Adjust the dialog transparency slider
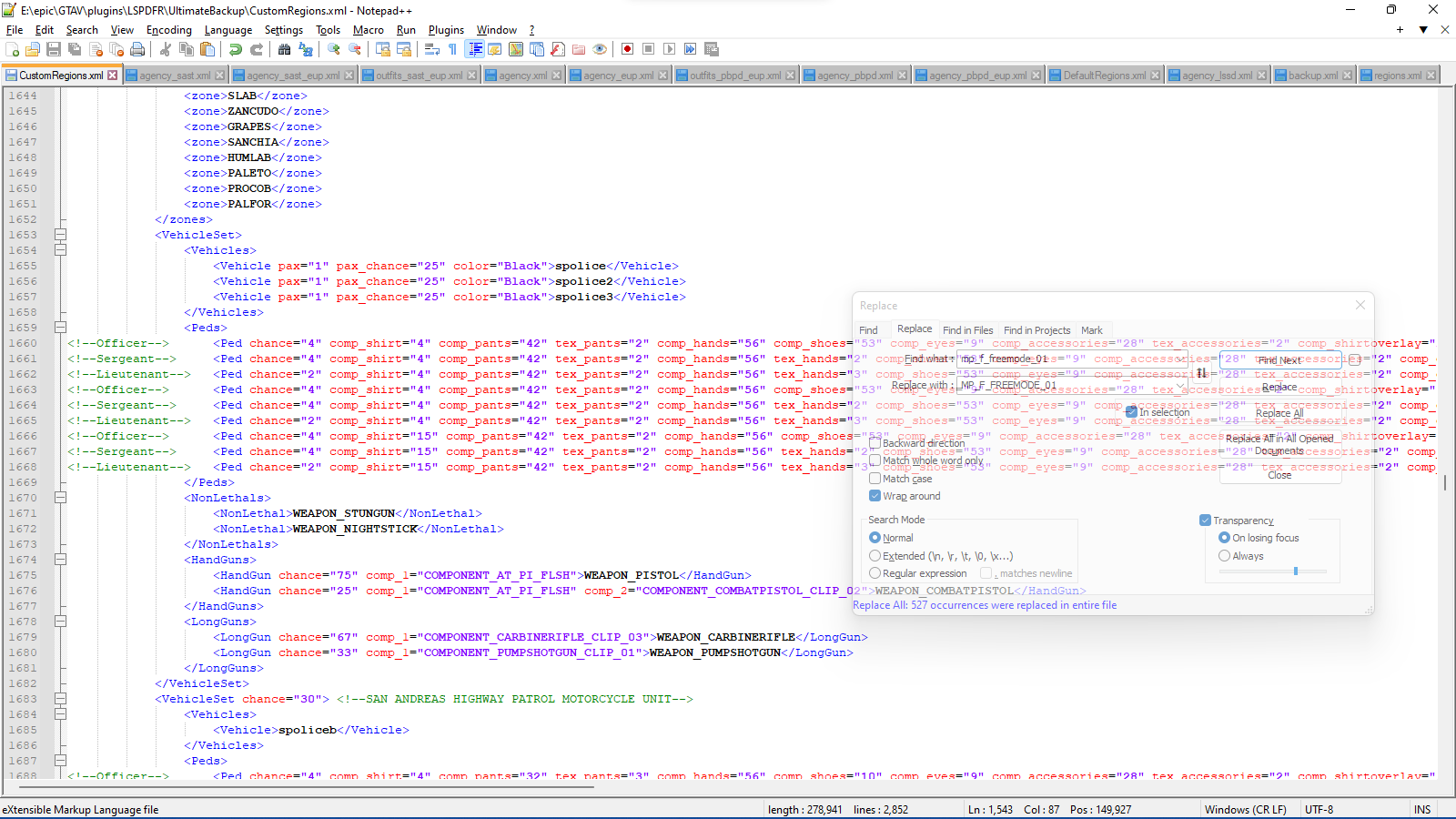The image size is (1456, 819). tap(1295, 571)
